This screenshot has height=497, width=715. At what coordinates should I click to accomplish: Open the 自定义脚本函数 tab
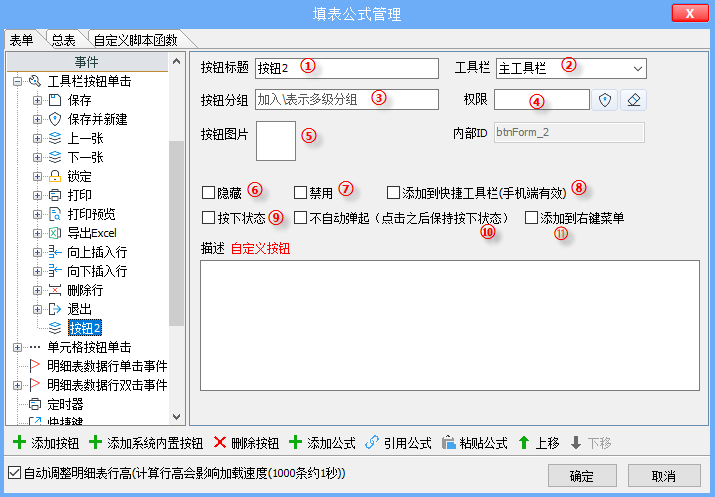(x=136, y=40)
